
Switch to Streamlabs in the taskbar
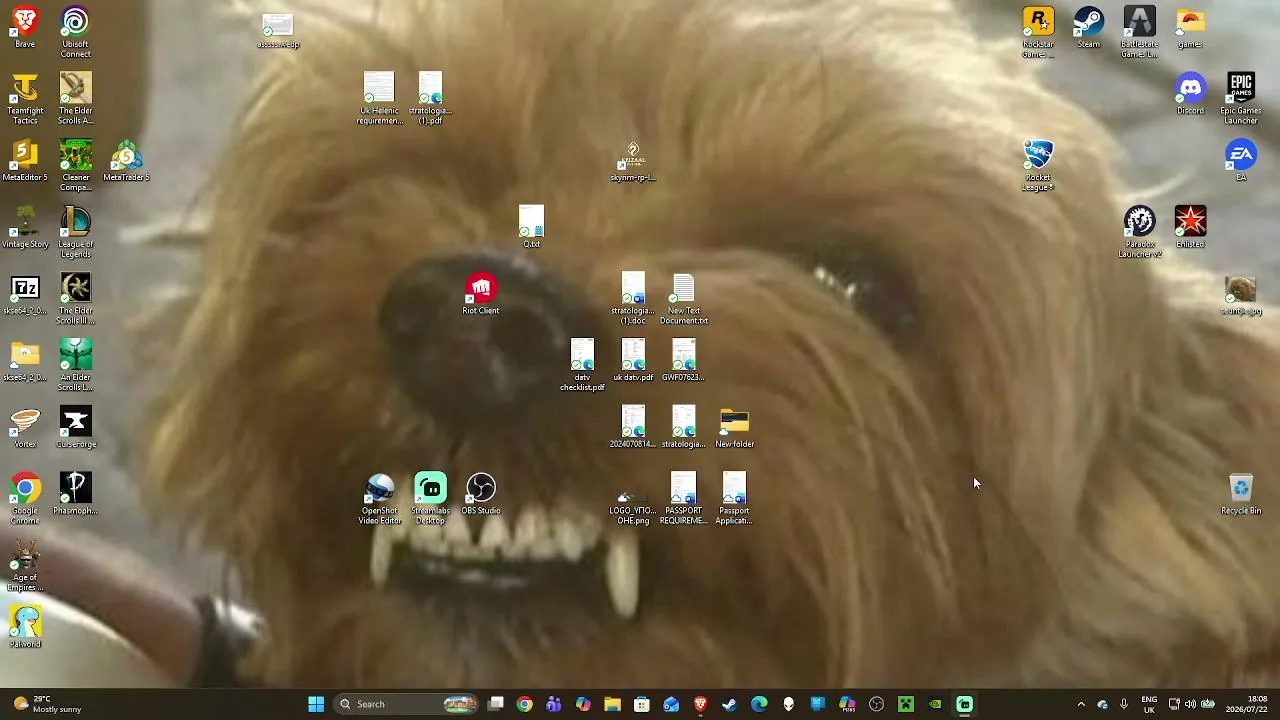(965, 704)
